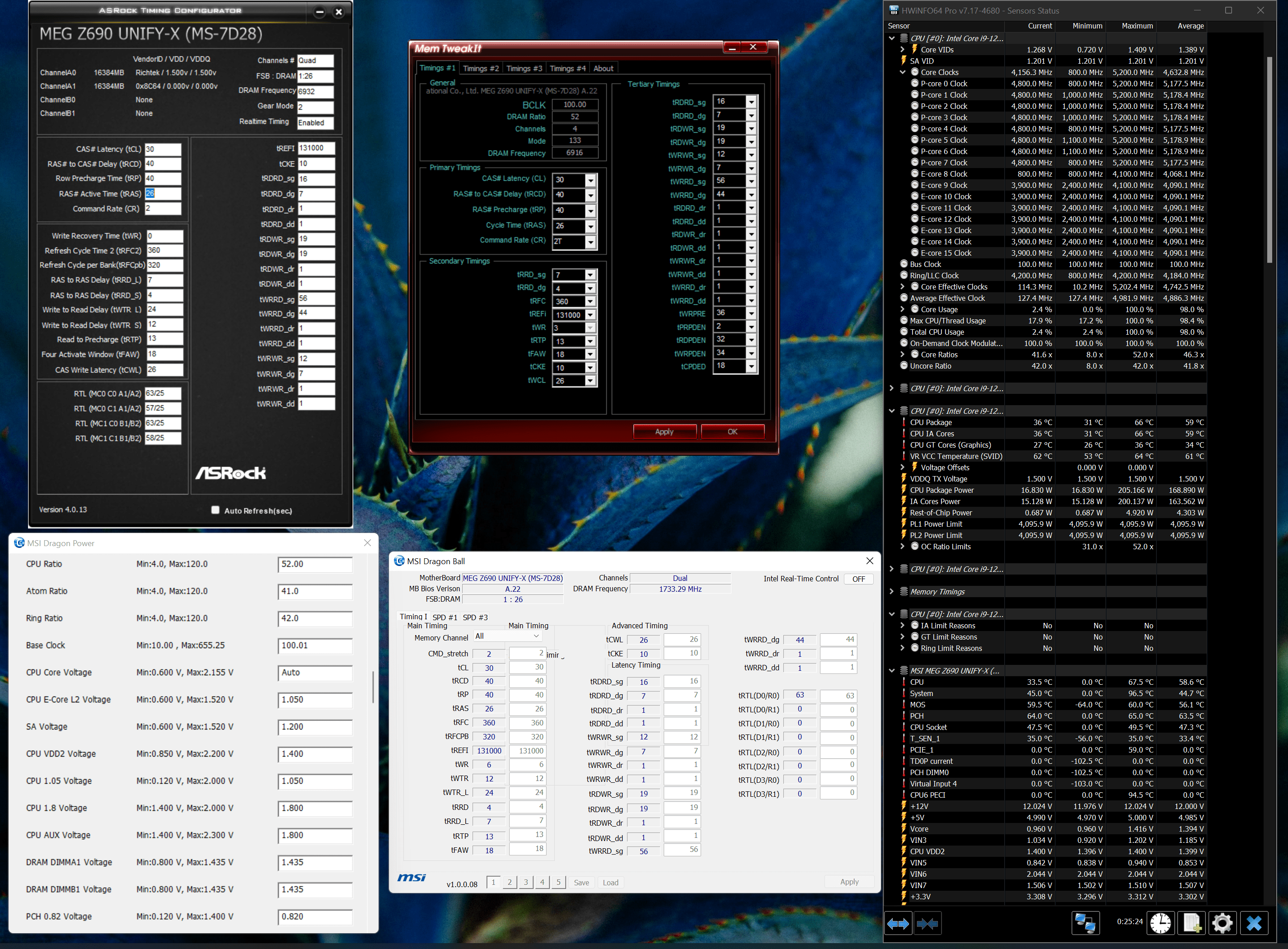Open Command Rate (CR) dropdown in Mem TweakIt

(590, 242)
